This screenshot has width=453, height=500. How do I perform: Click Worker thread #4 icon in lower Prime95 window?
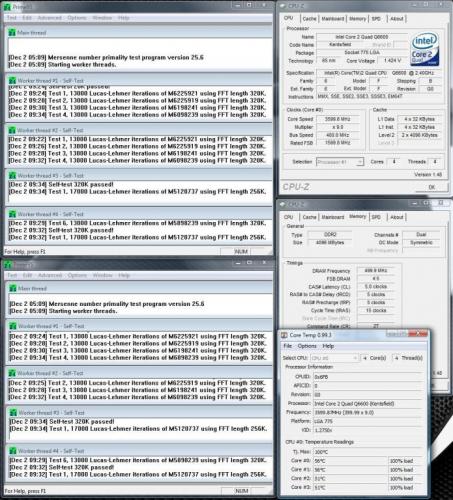click(x=13, y=451)
